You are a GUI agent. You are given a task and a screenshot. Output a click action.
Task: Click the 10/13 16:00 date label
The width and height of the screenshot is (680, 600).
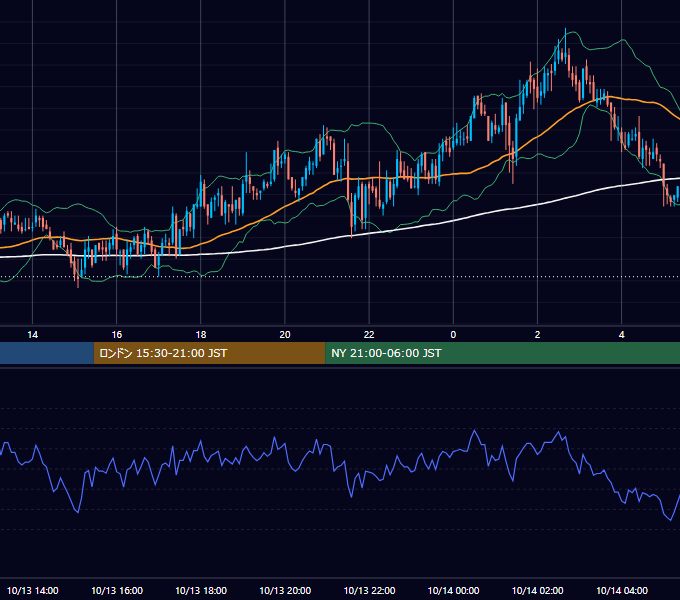117,590
